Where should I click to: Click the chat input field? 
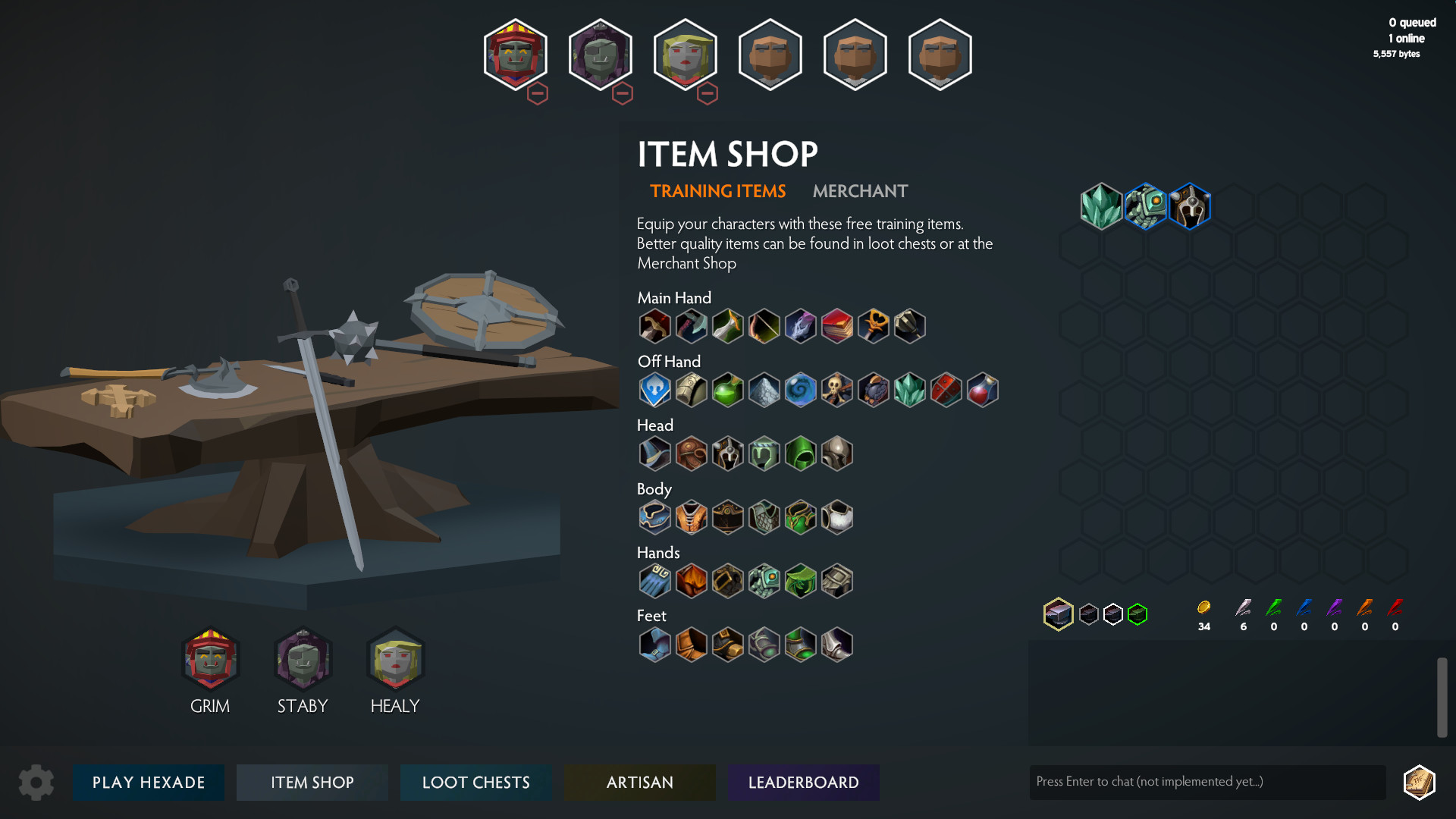pyautogui.click(x=1207, y=782)
